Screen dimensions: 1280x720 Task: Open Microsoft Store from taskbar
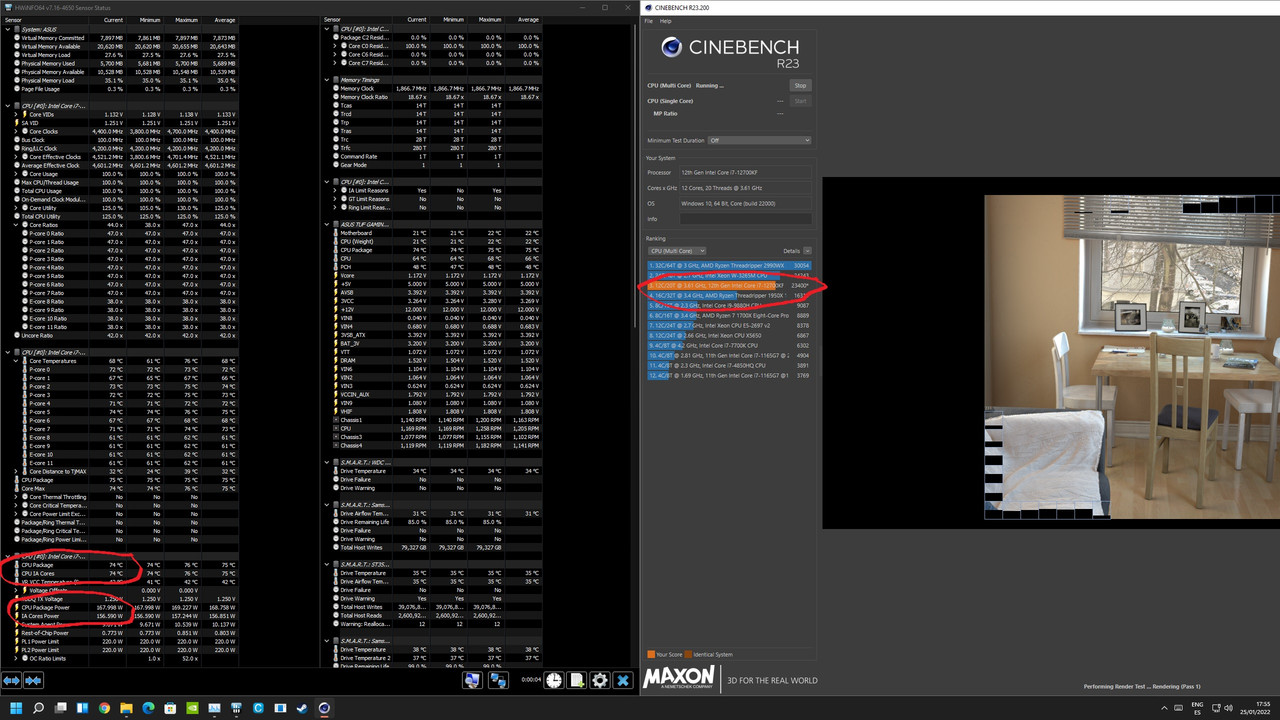[x=170, y=708]
